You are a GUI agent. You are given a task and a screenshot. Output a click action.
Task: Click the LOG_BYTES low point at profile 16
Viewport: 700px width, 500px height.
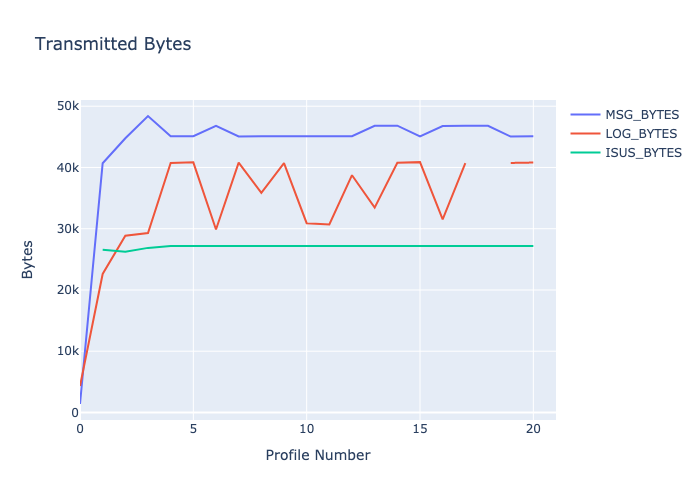442,219
